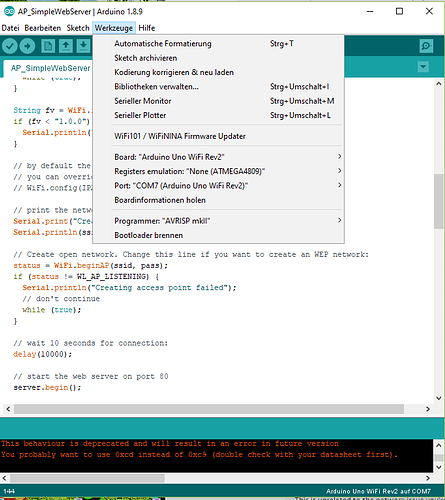445x500 pixels.
Task: Click the editor scroll-down arrow
Action: pos(439,398)
